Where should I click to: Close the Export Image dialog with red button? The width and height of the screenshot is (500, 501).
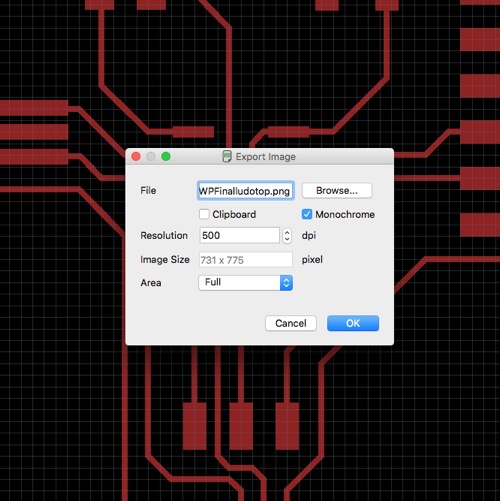pyautogui.click(x=136, y=156)
